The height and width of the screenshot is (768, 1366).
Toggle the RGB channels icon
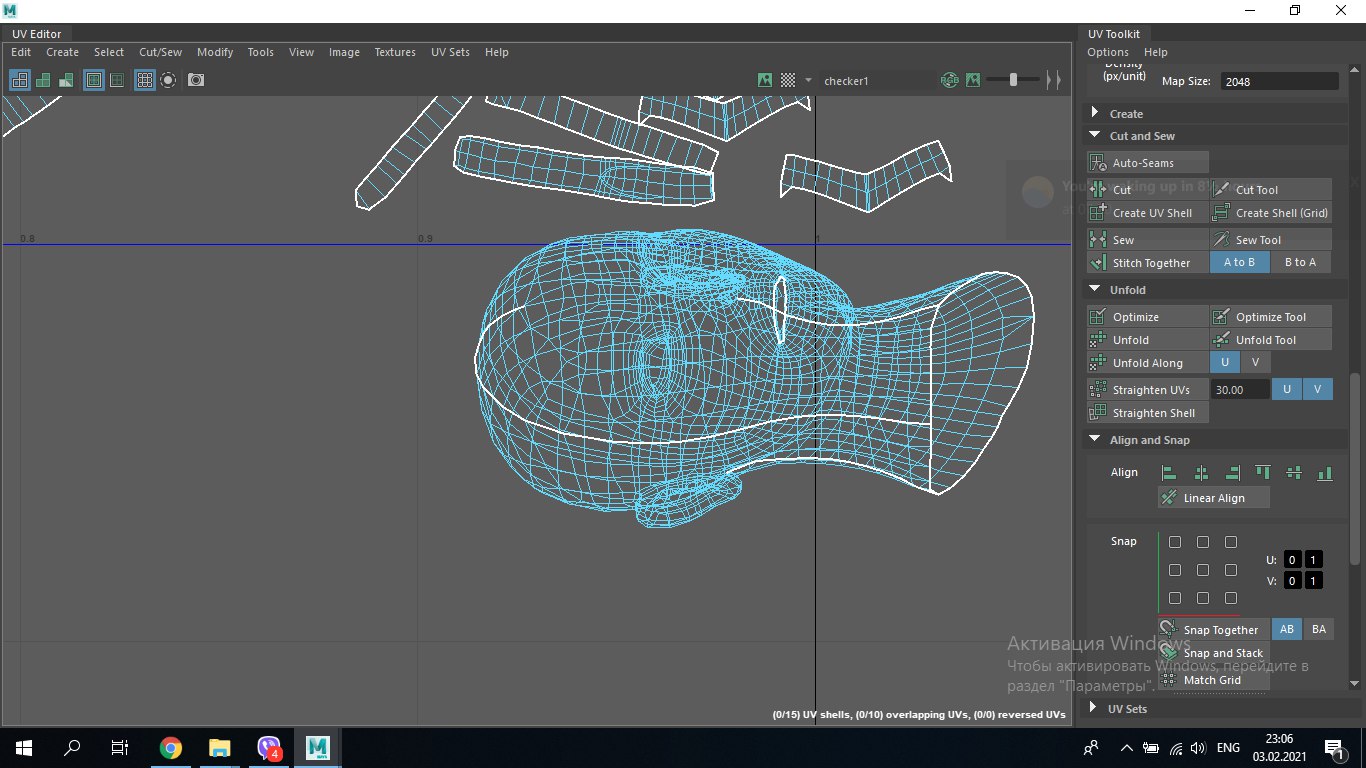coord(950,80)
